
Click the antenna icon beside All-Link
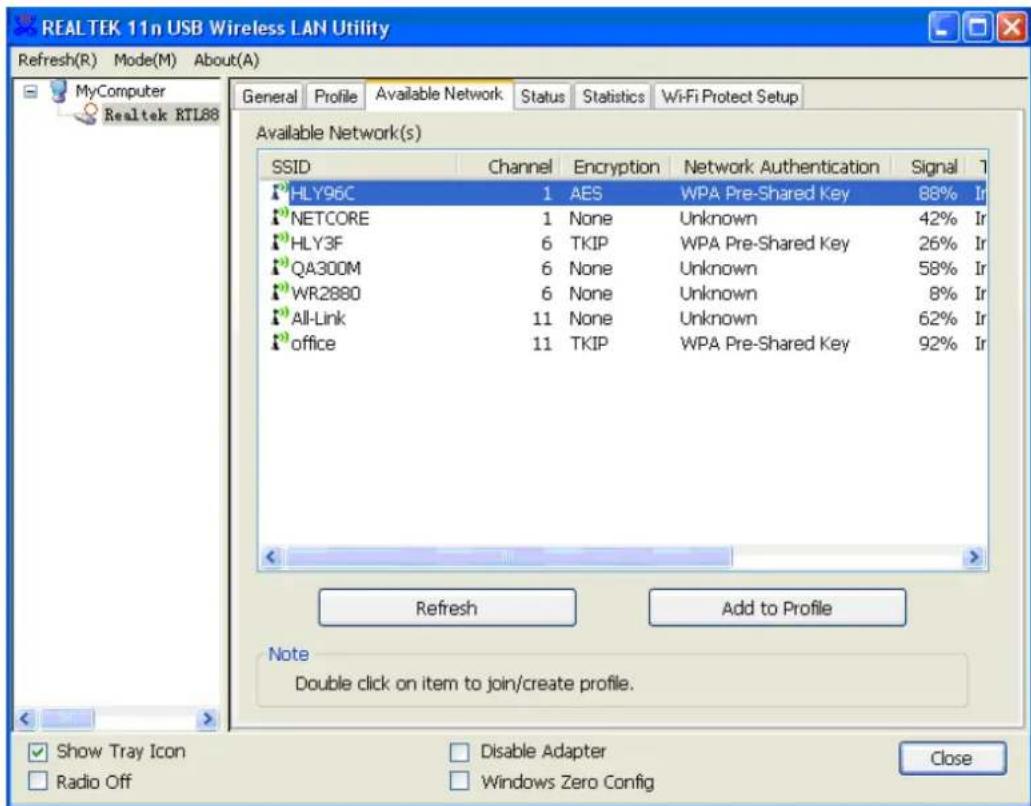click(x=280, y=318)
